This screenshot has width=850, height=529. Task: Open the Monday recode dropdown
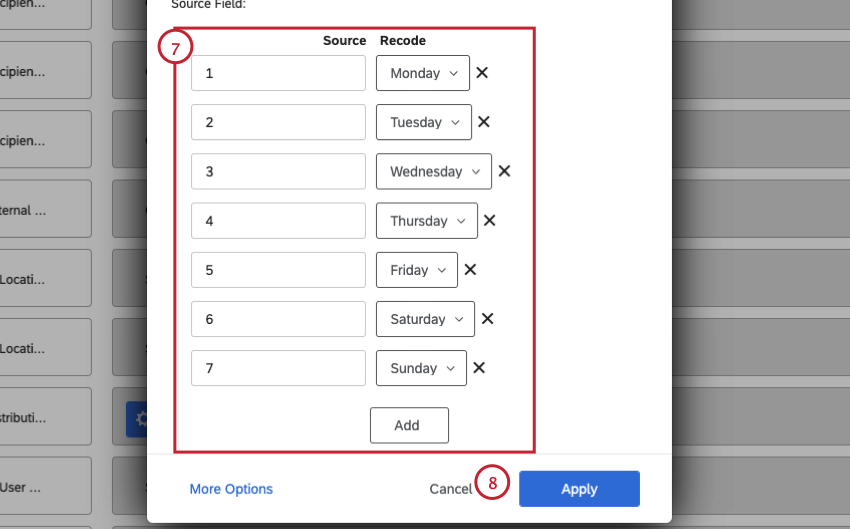click(423, 73)
